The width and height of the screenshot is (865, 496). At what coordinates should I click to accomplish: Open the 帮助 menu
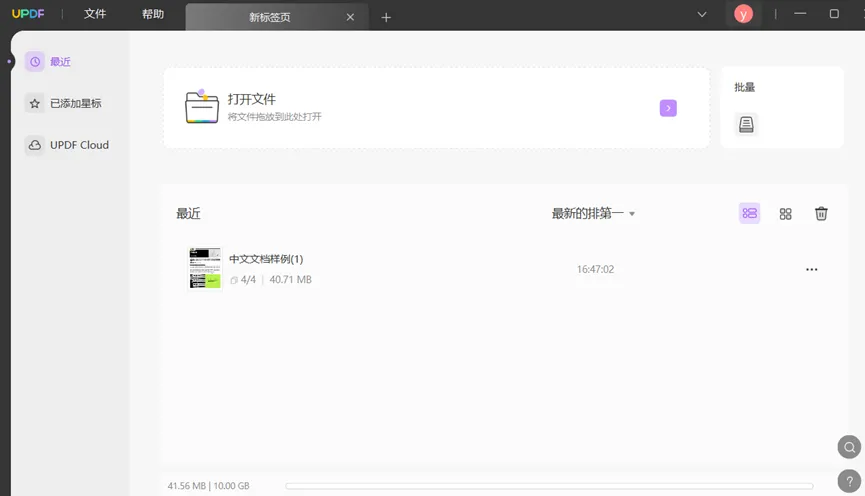(153, 15)
